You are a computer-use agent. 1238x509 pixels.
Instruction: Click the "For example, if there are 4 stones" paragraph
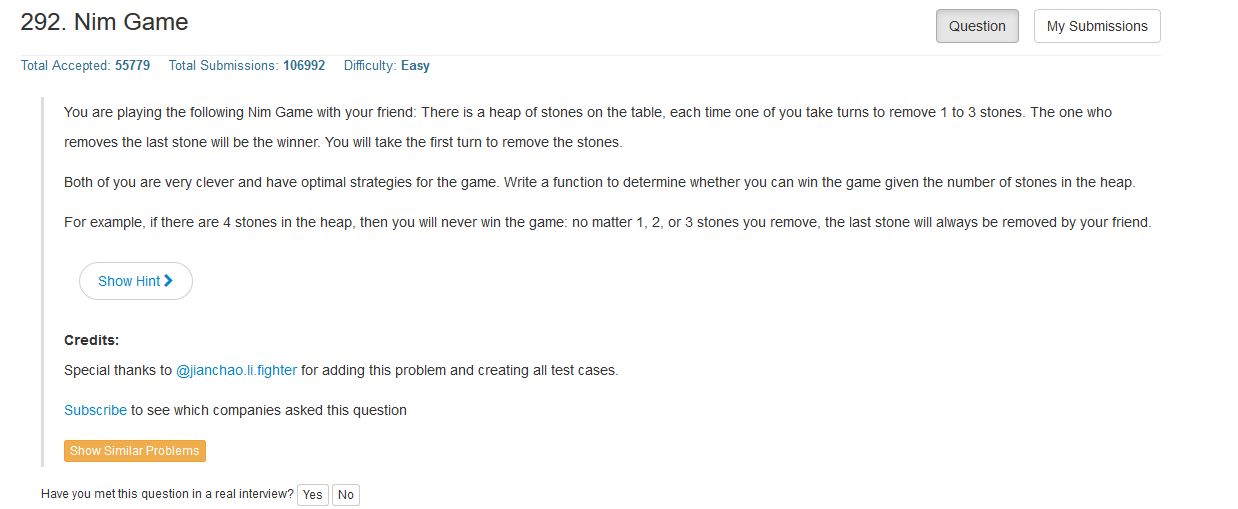click(x=607, y=222)
